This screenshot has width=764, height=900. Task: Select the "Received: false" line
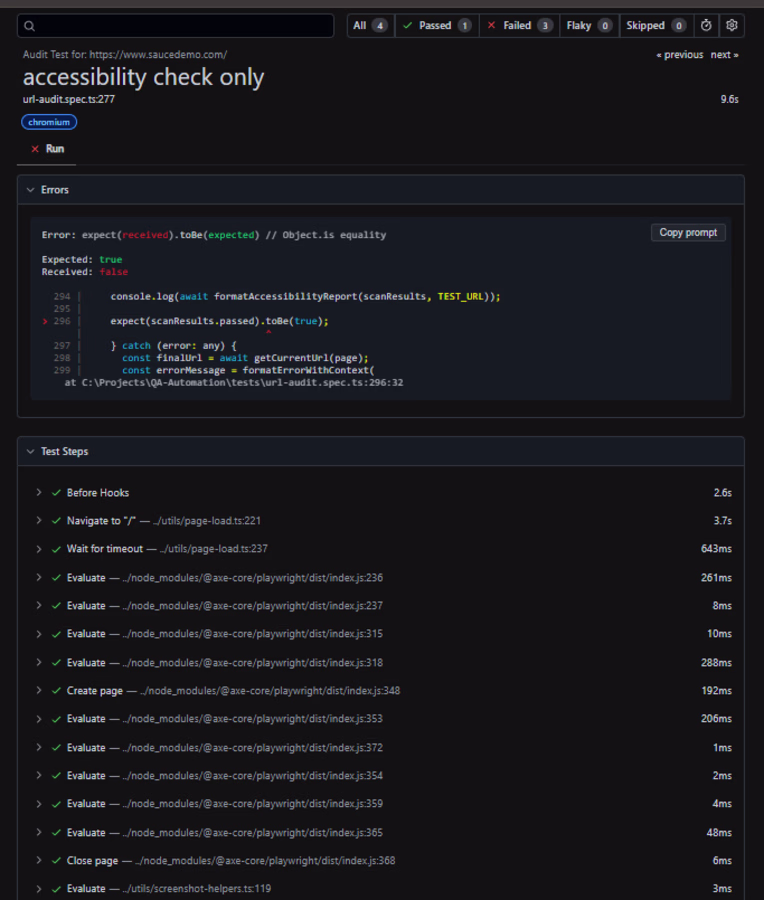[x=84, y=272]
